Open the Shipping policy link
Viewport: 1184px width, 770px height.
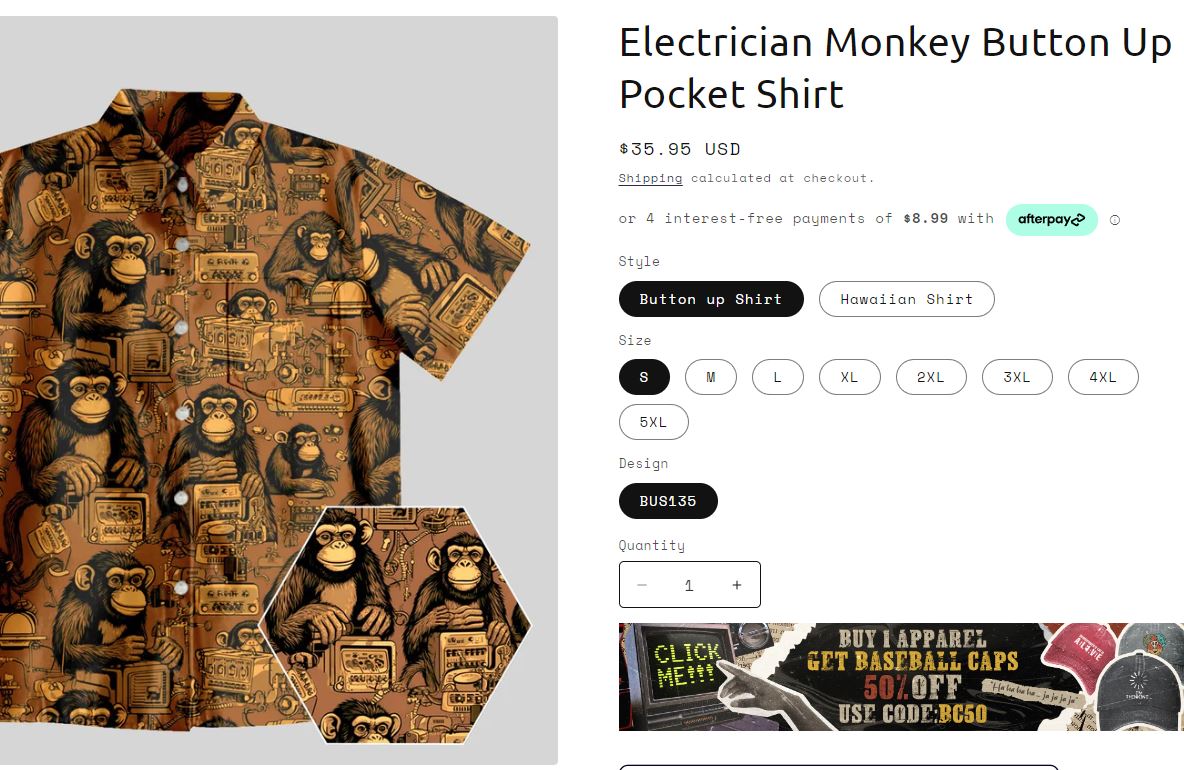(650, 178)
